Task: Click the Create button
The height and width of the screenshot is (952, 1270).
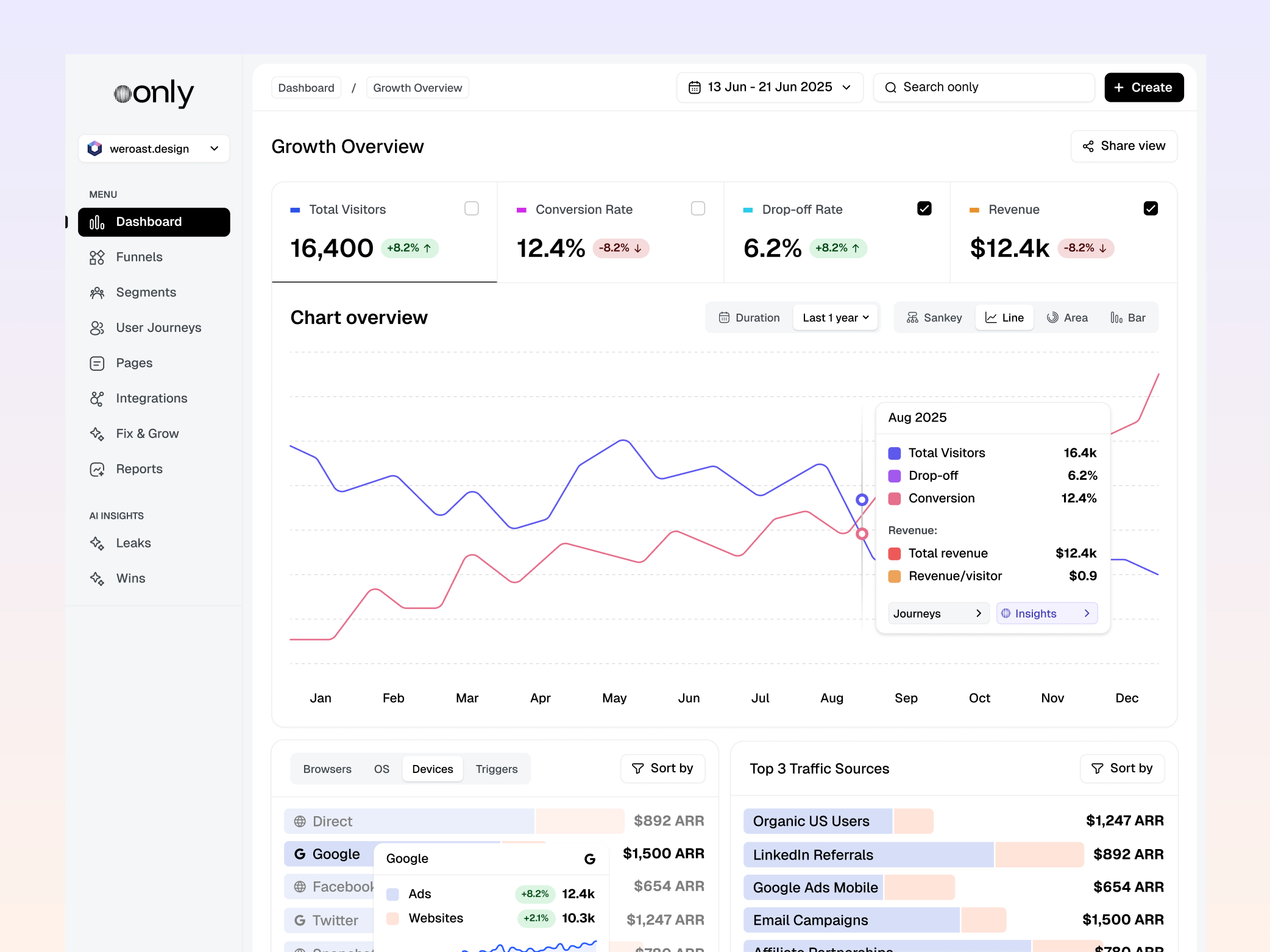Action: click(x=1144, y=88)
